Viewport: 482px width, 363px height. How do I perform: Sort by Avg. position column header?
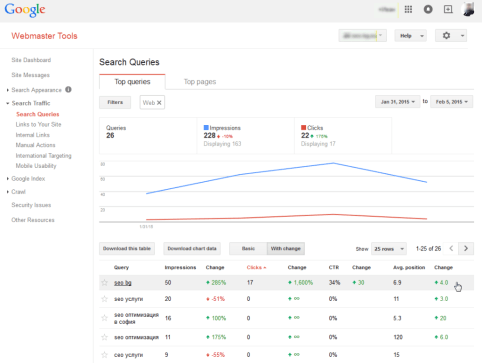tap(409, 267)
